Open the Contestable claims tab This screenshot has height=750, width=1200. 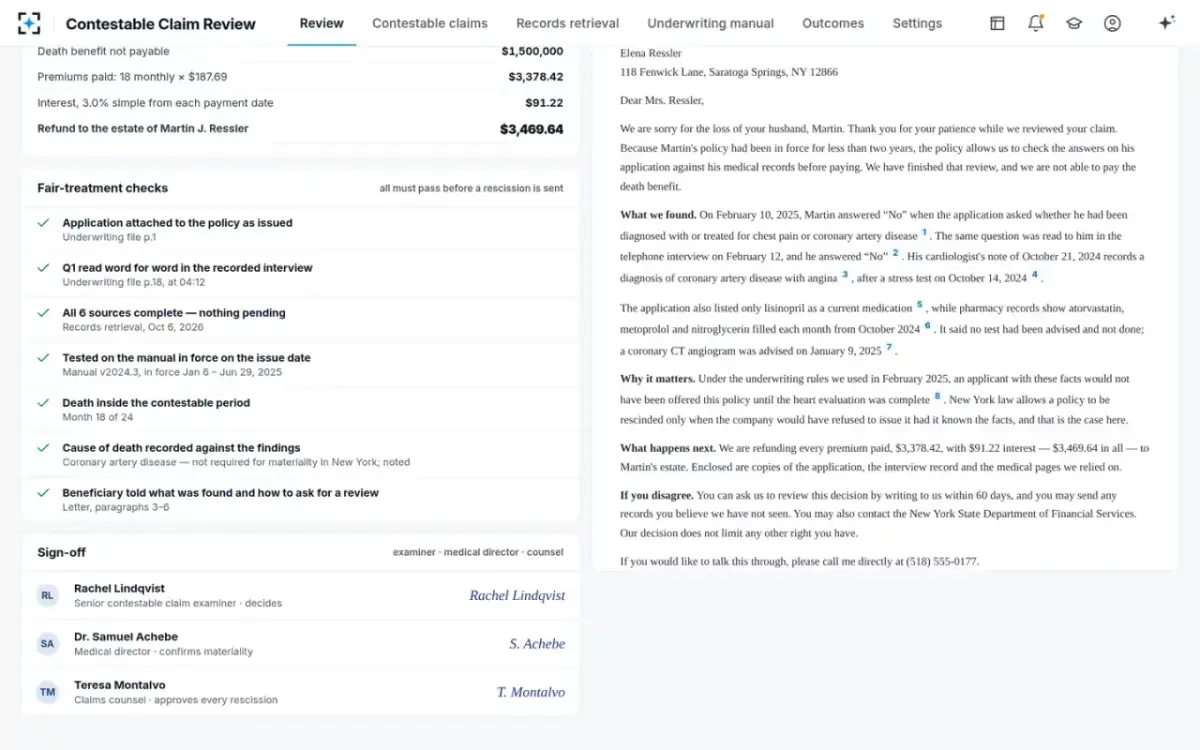[x=430, y=23]
